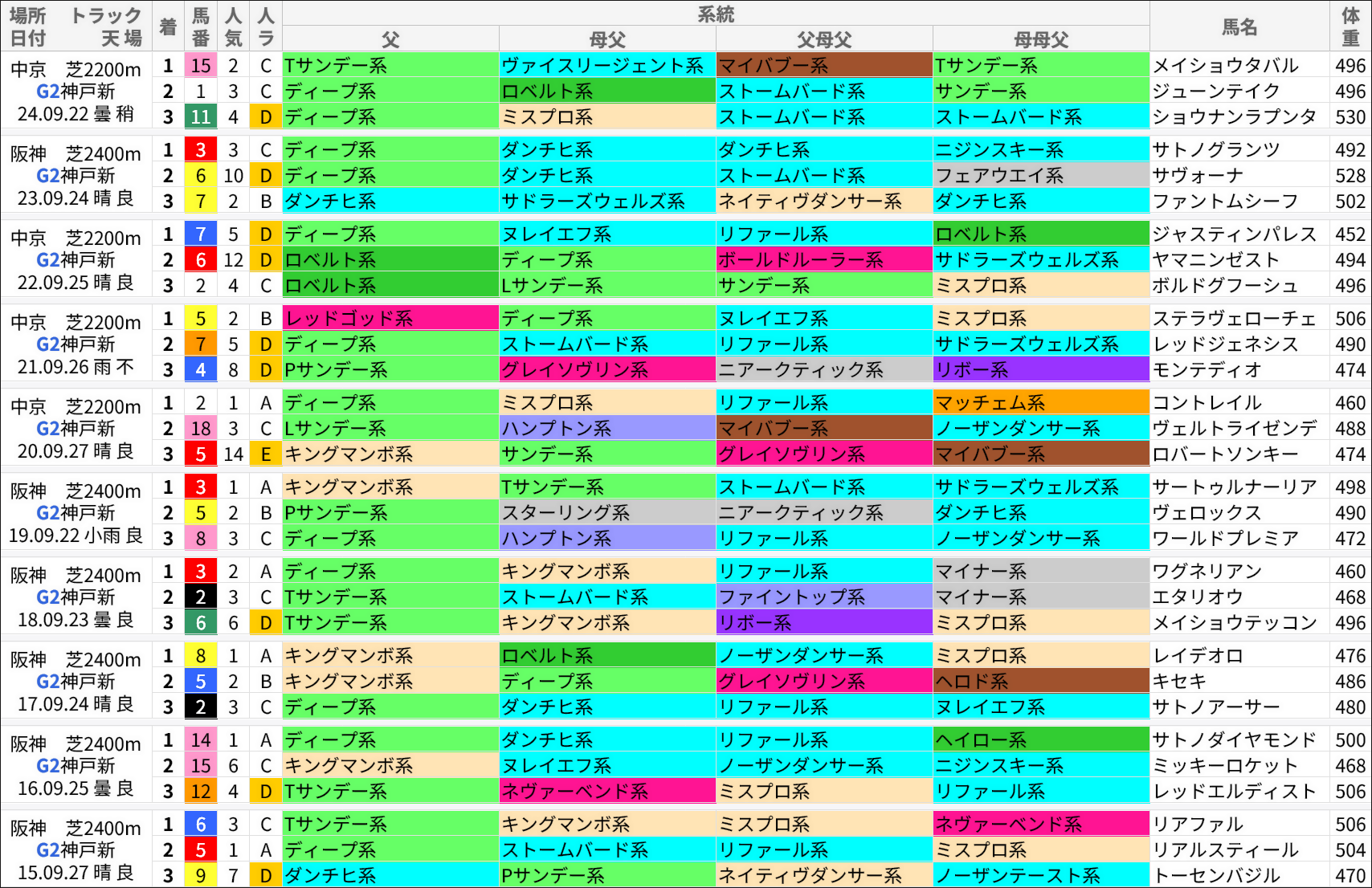This screenshot has width=1372, height=888.
Task: Click horse name ファントムシーフ
Action: [x=1226, y=202]
